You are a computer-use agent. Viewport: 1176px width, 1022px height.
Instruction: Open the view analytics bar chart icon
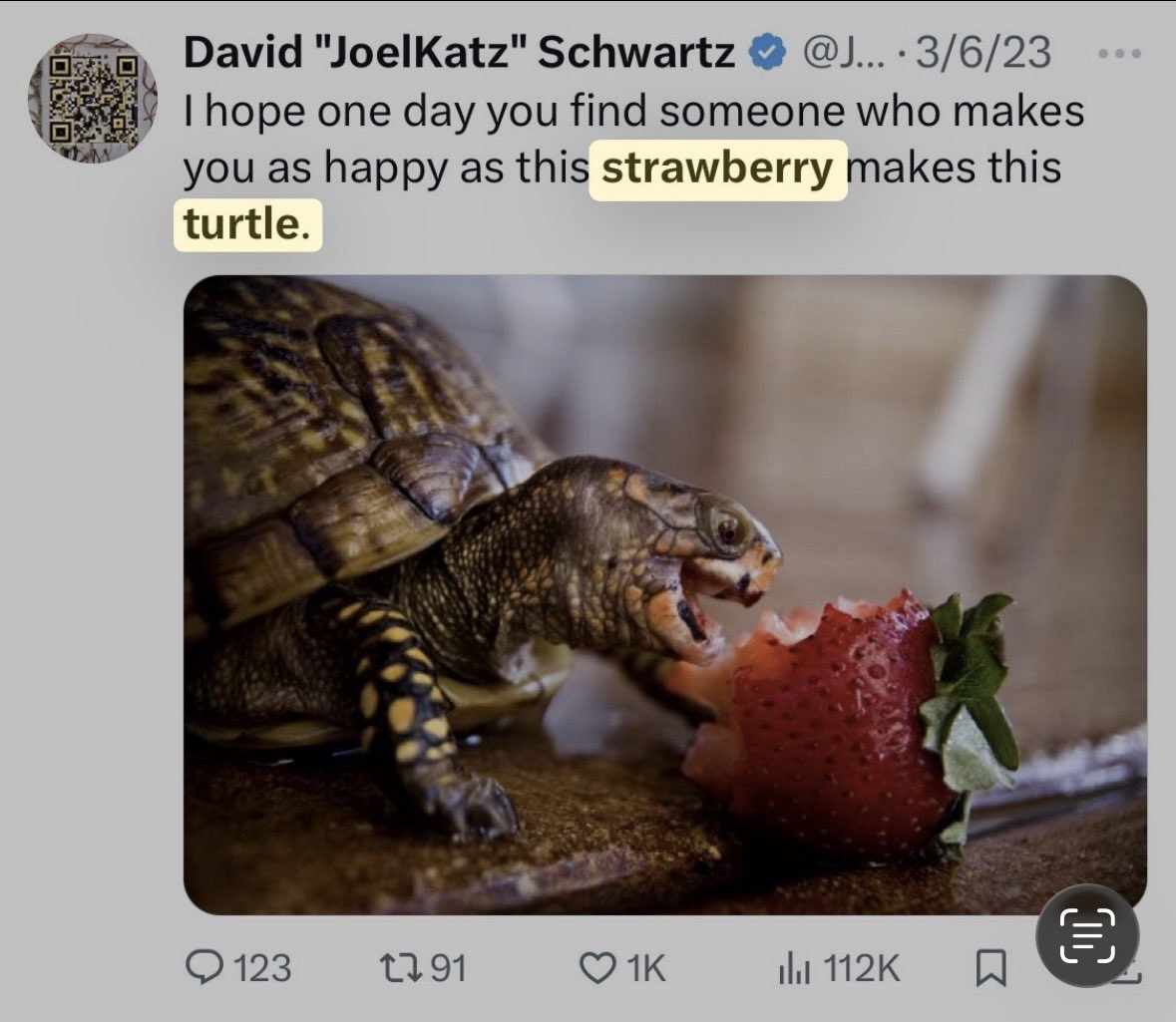coord(795,966)
